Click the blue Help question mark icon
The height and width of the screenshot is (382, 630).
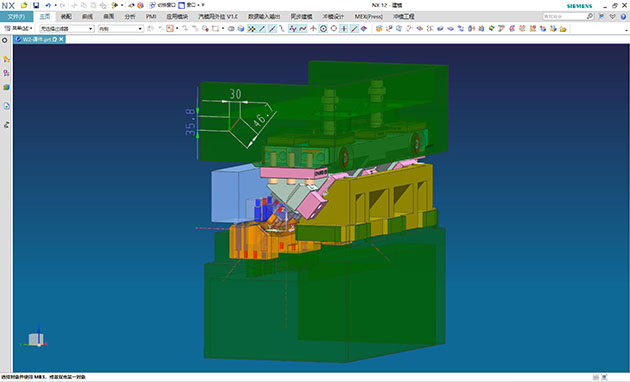tap(624, 16)
